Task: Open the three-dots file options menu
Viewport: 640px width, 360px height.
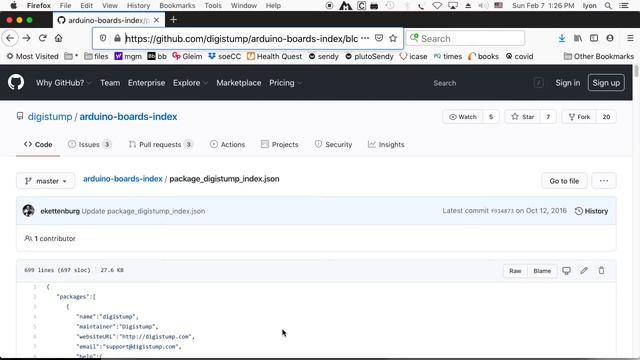Action: [x=604, y=181]
